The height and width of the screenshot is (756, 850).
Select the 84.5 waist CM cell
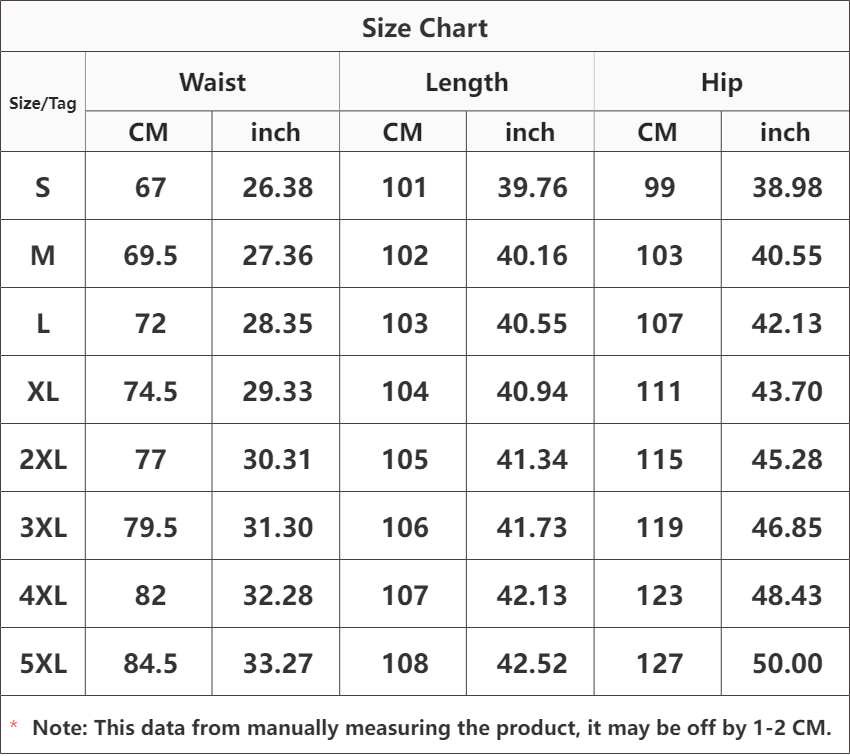(150, 663)
